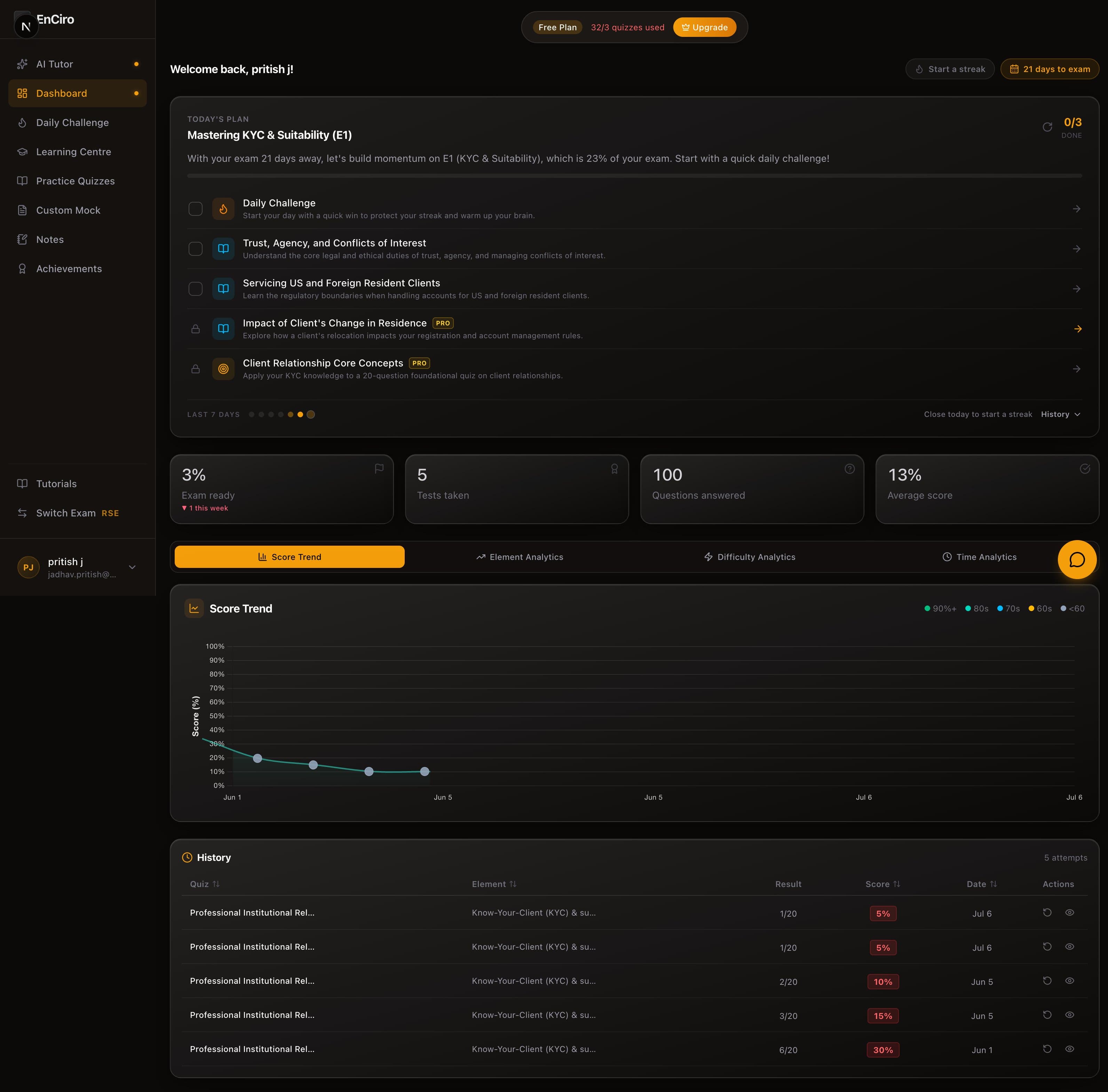The width and height of the screenshot is (1108, 1092).
Task: Sort history by Date column
Action: click(x=982, y=884)
